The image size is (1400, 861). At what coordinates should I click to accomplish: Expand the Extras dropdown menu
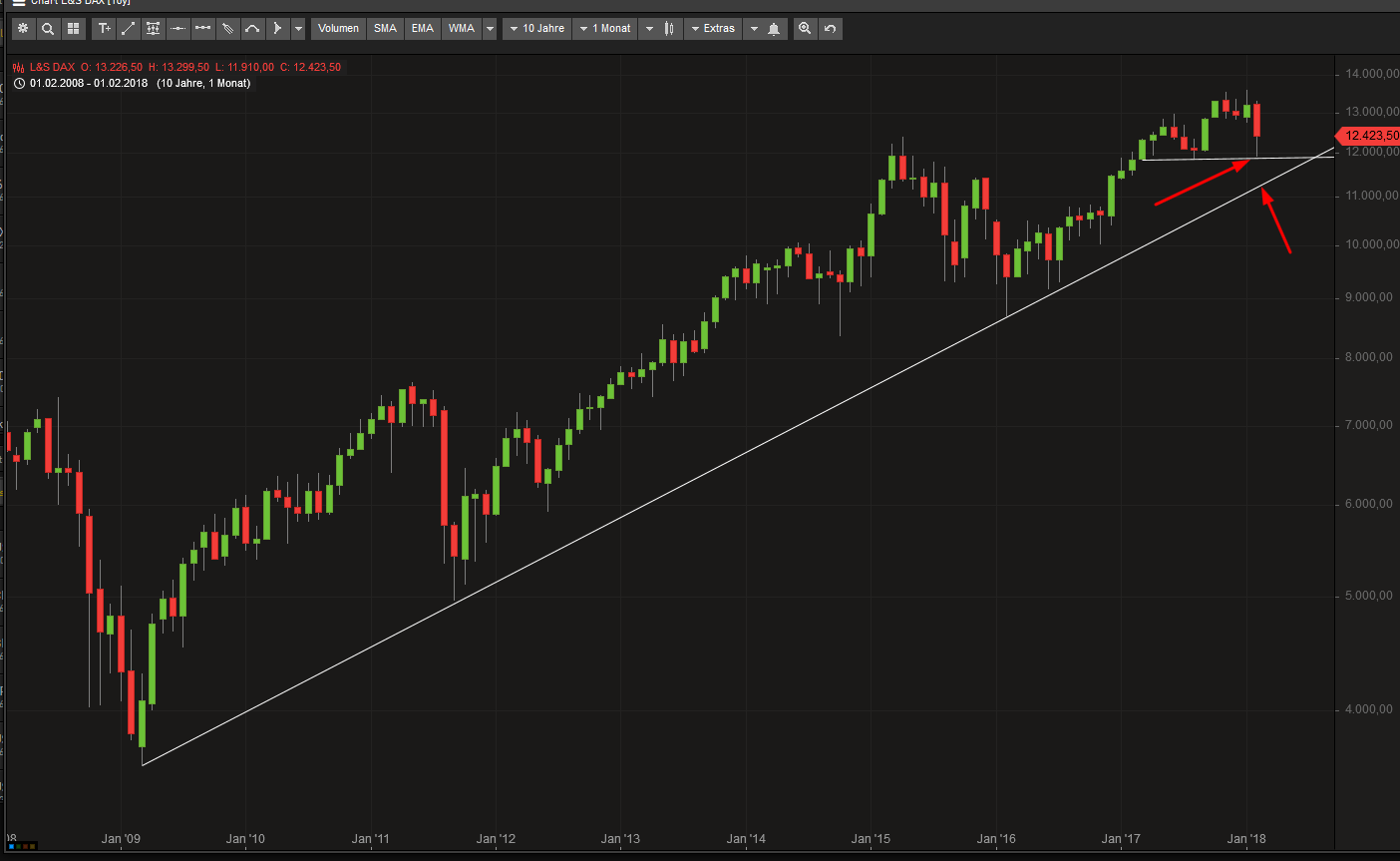(712, 29)
